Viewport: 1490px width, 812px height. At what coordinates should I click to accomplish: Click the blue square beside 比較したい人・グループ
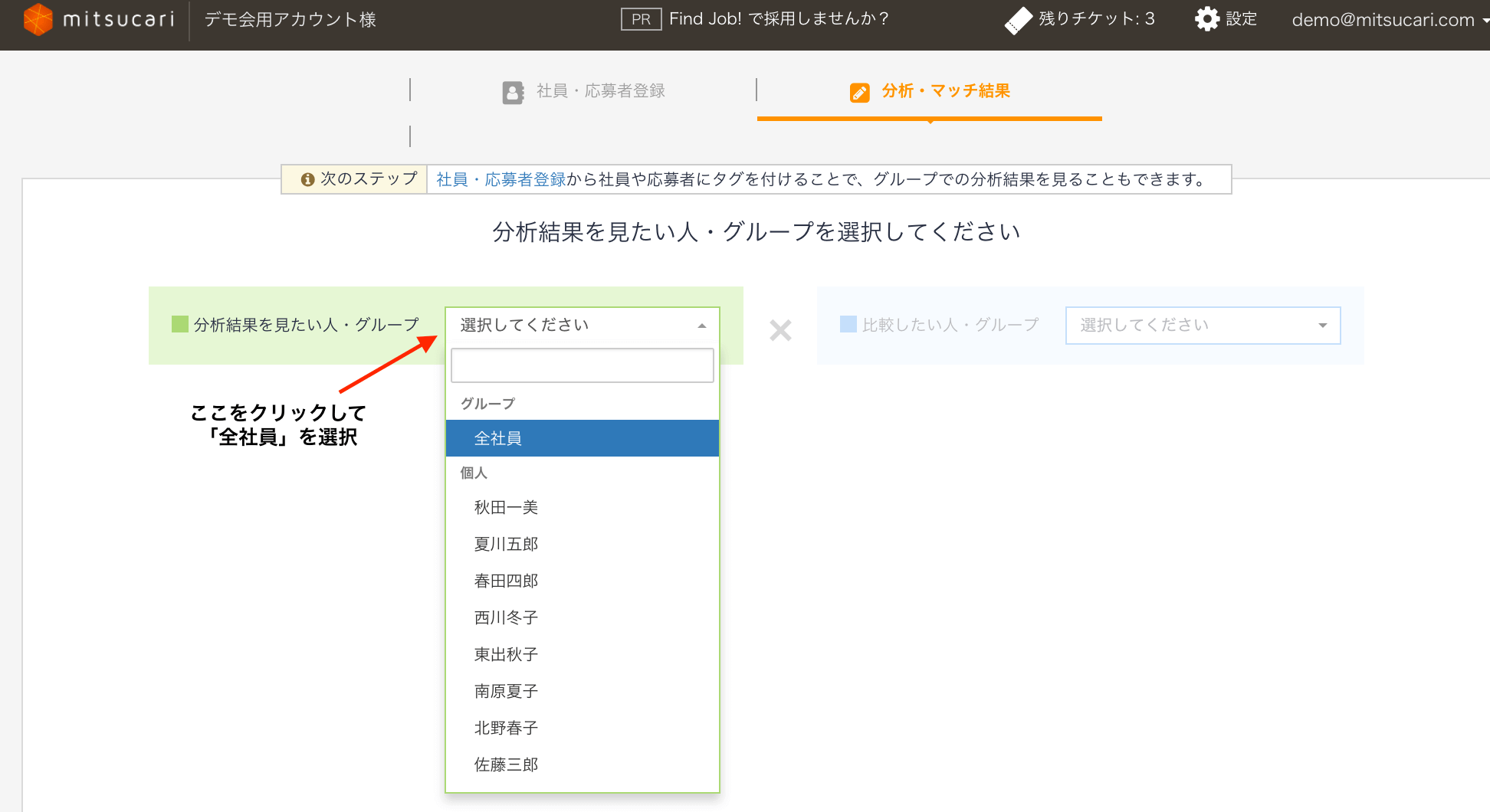[848, 324]
